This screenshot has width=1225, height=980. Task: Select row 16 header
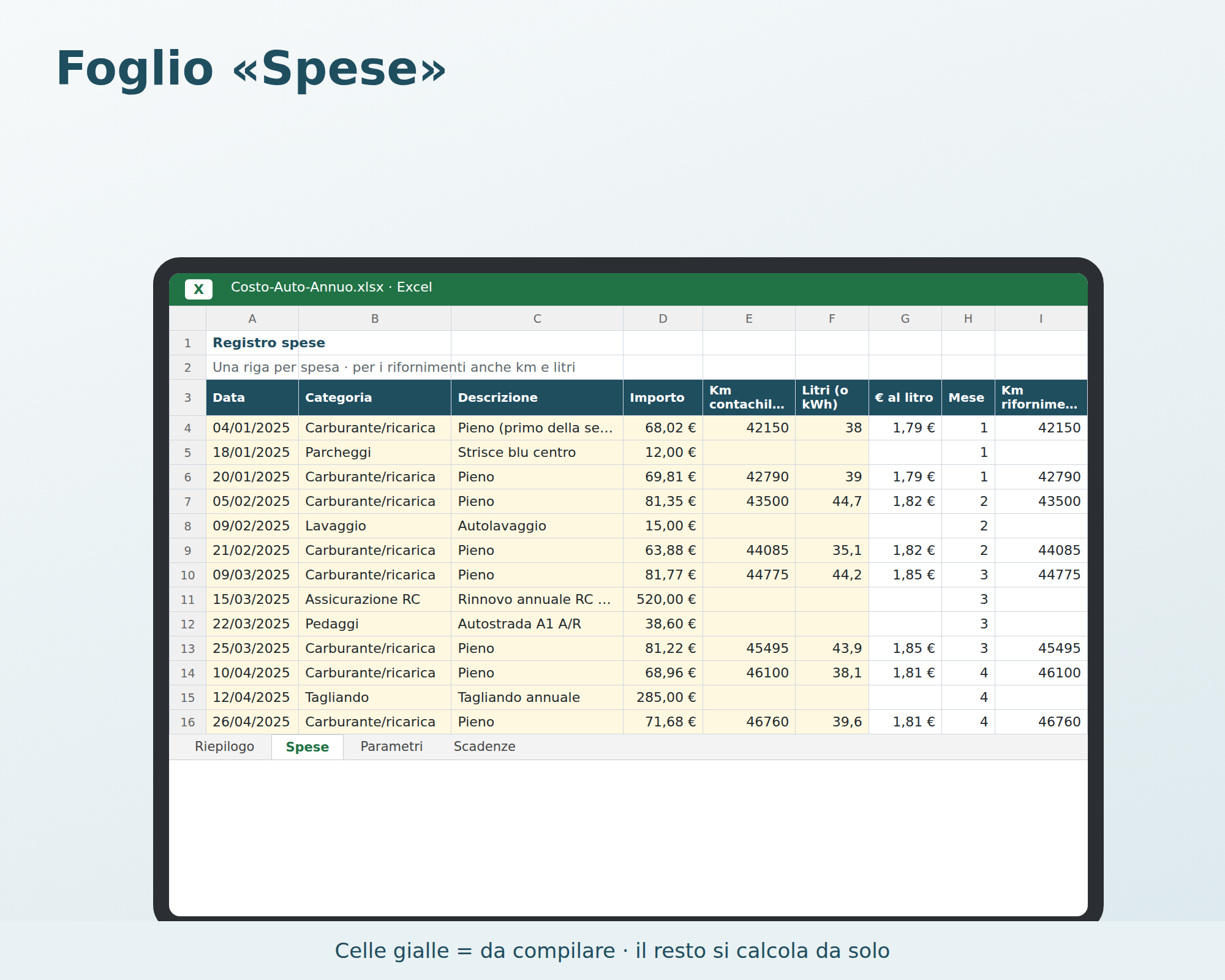click(187, 722)
